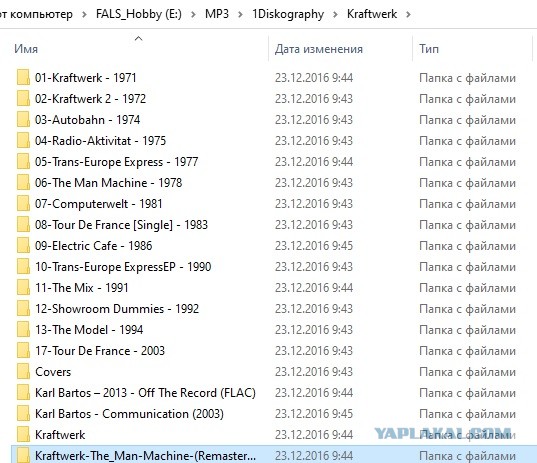537x463 pixels.
Task: Select folder name 04-Radio-Aktivitat - 1975
Action: (100, 141)
